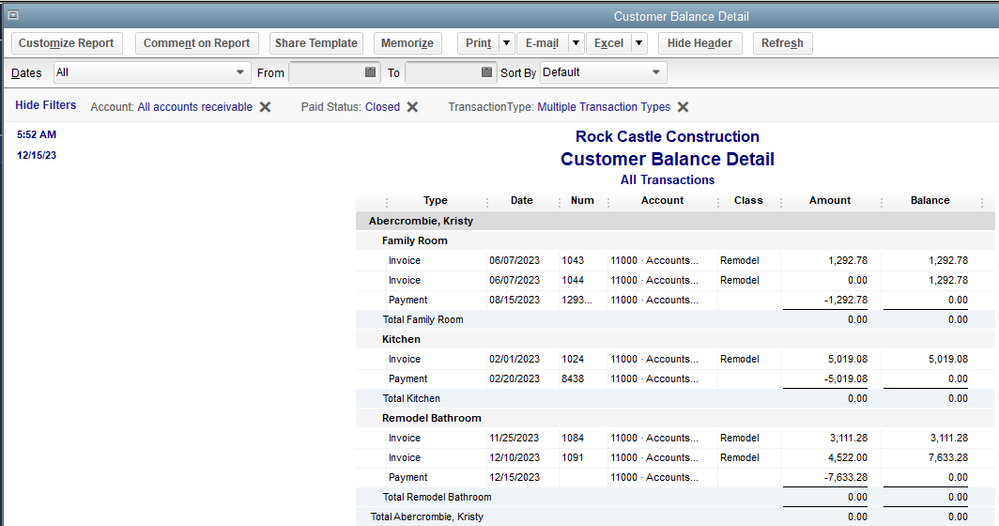Screen dimensions: 999x526
Task: Click the Excel button
Action: tap(608, 43)
